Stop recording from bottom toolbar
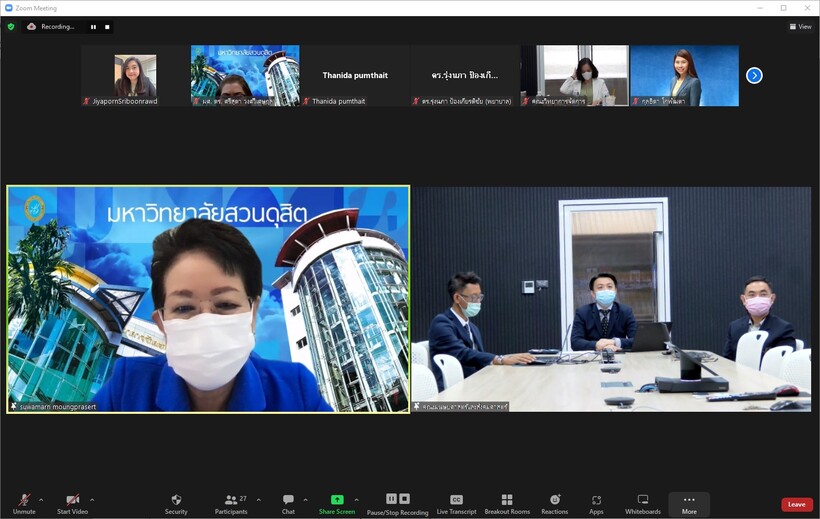 (x=405, y=499)
